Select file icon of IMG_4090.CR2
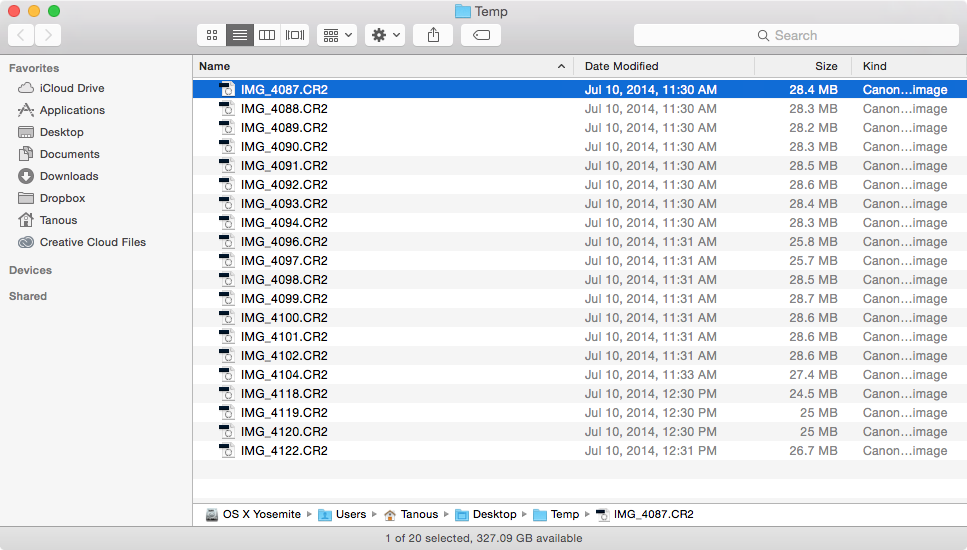 point(227,147)
